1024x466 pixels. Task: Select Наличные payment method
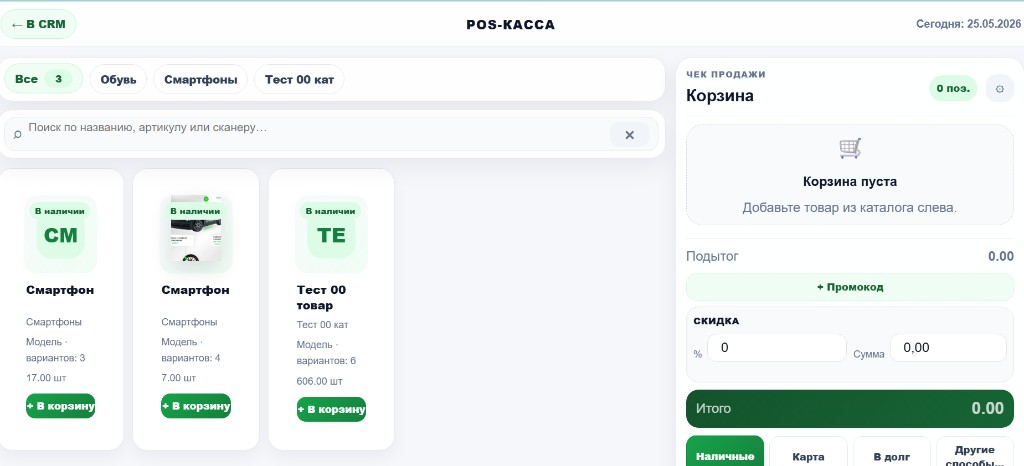[725, 456]
